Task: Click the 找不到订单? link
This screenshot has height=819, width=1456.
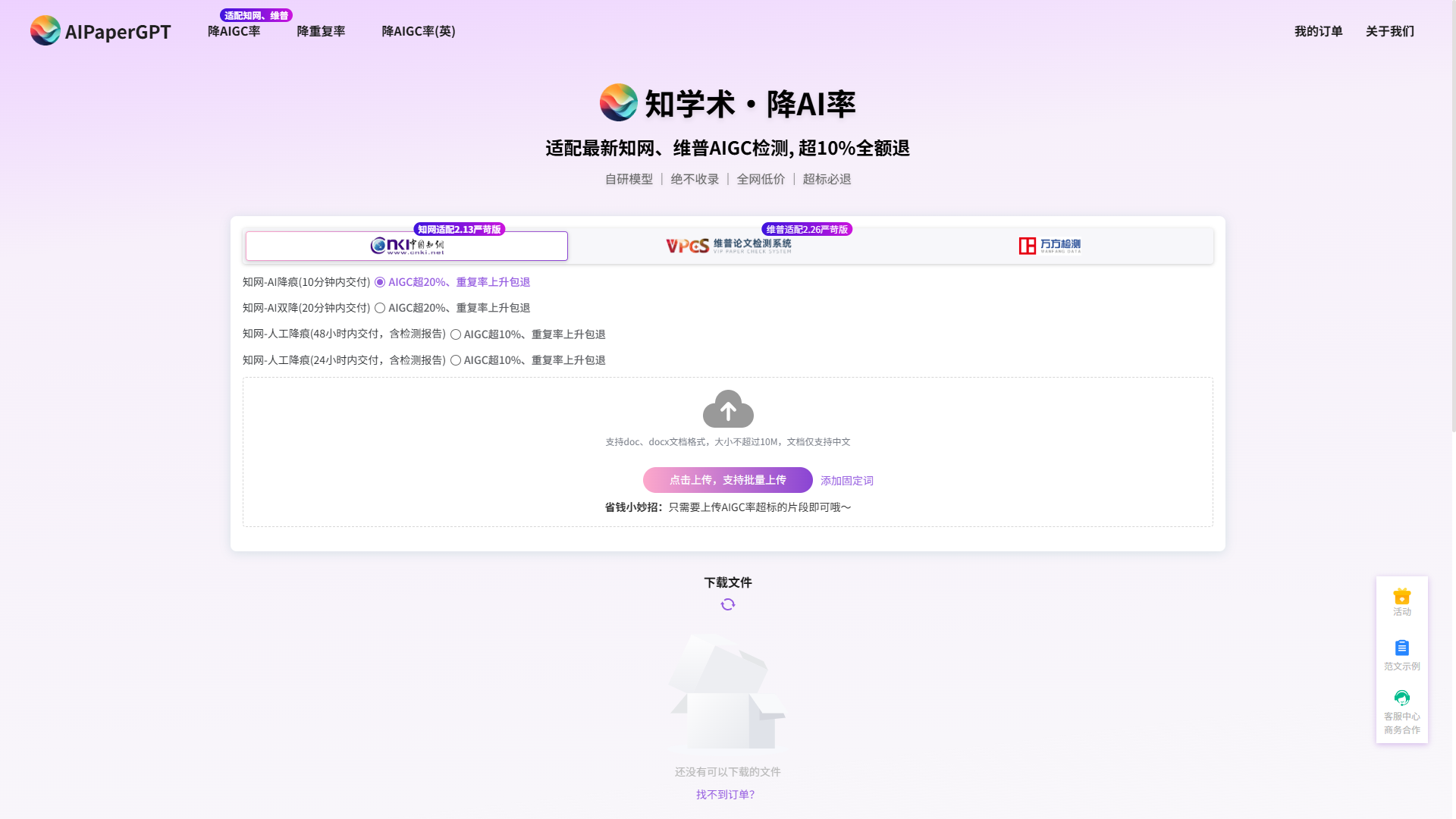Action: (x=726, y=794)
